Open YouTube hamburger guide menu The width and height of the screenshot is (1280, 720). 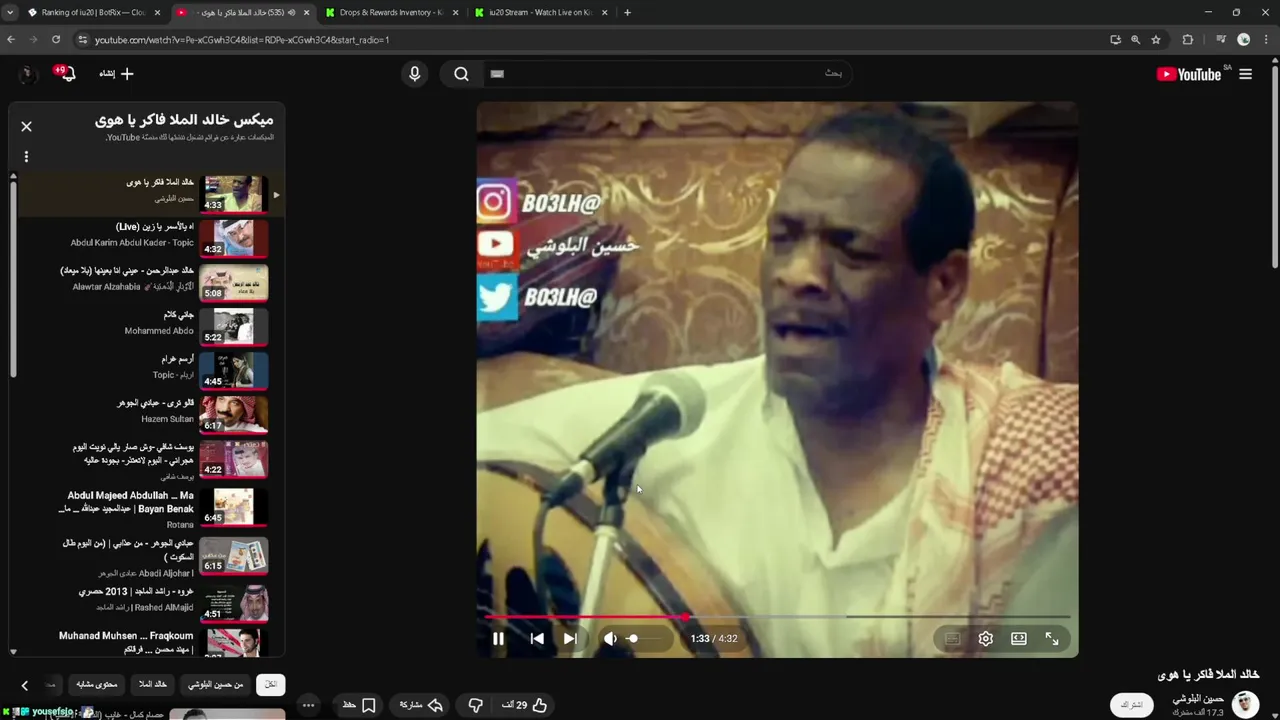[x=1245, y=74]
